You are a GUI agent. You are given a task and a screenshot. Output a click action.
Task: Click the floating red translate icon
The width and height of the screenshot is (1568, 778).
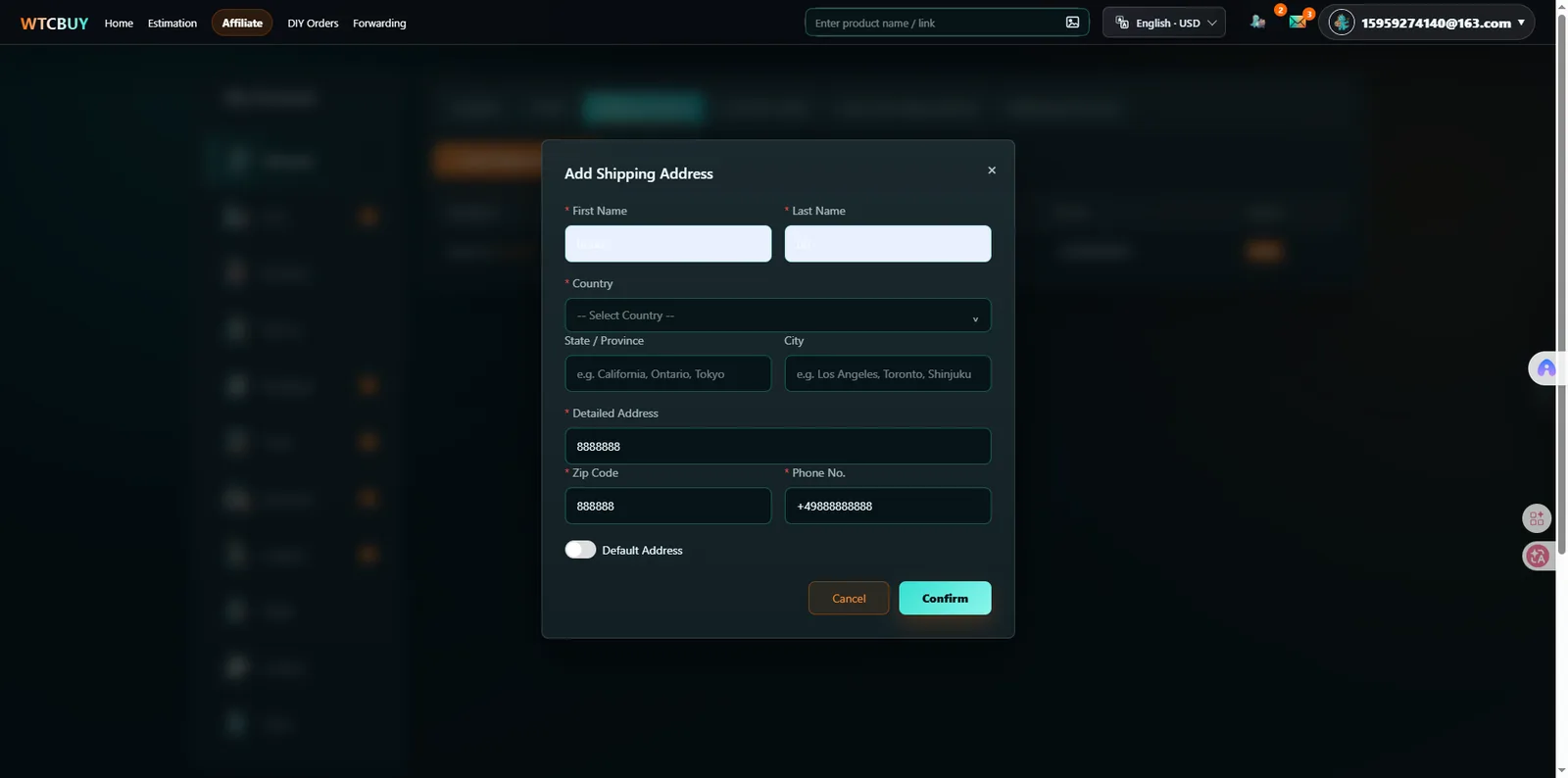point(1538,557)
